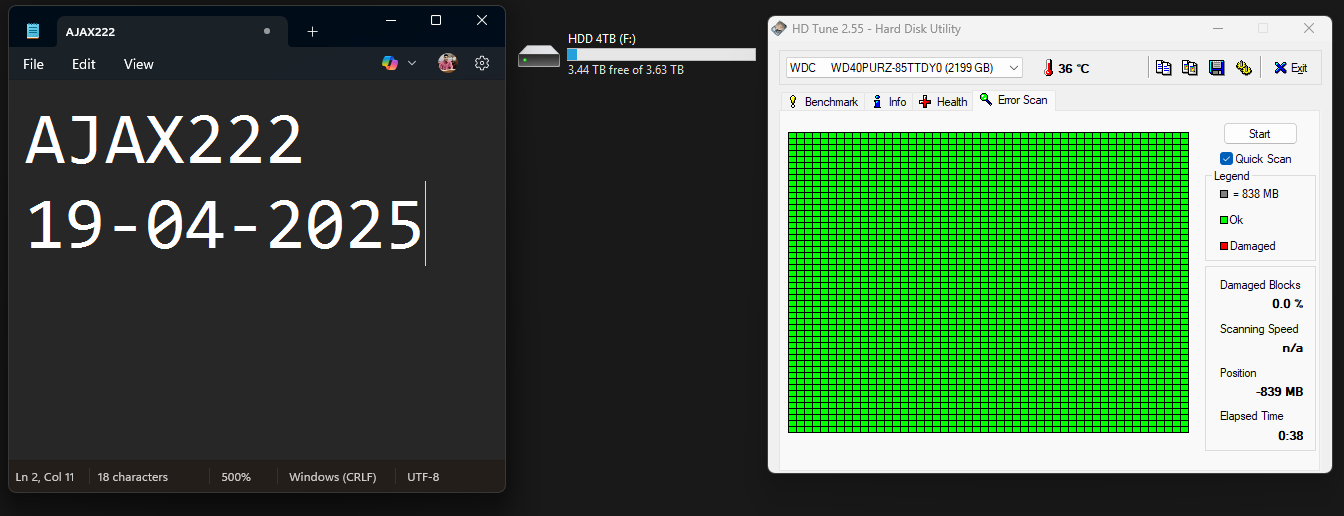Image resolution: width=1344 pixels, height=516 pixels.
Task: Open the Windows (CRLF) line ending selector
Action: pos(332,477)
